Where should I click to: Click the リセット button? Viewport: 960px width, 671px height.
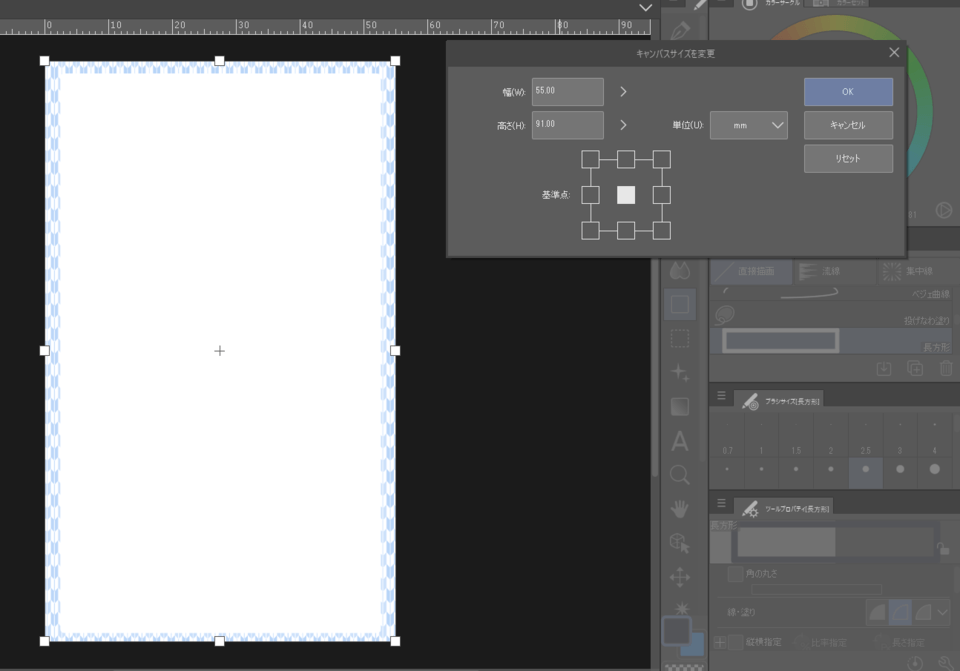848,159
